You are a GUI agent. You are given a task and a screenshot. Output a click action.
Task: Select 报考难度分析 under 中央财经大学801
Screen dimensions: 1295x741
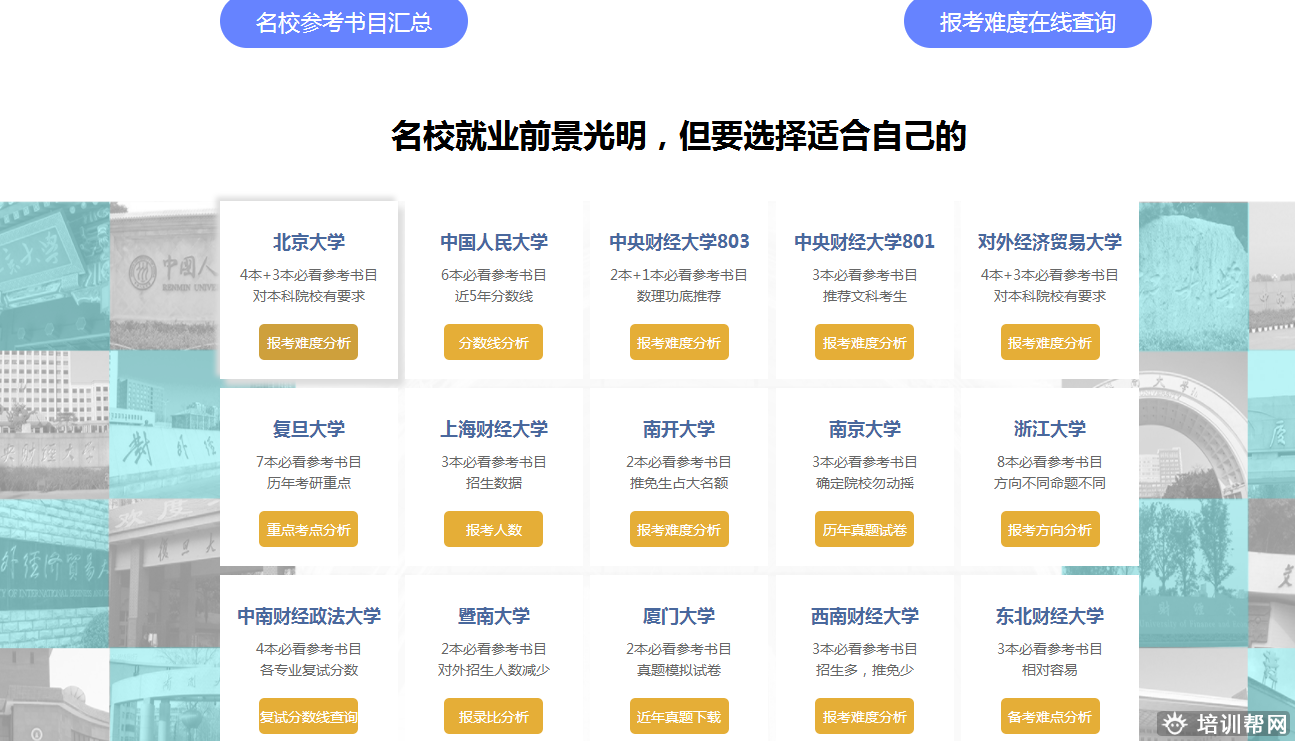864,342
